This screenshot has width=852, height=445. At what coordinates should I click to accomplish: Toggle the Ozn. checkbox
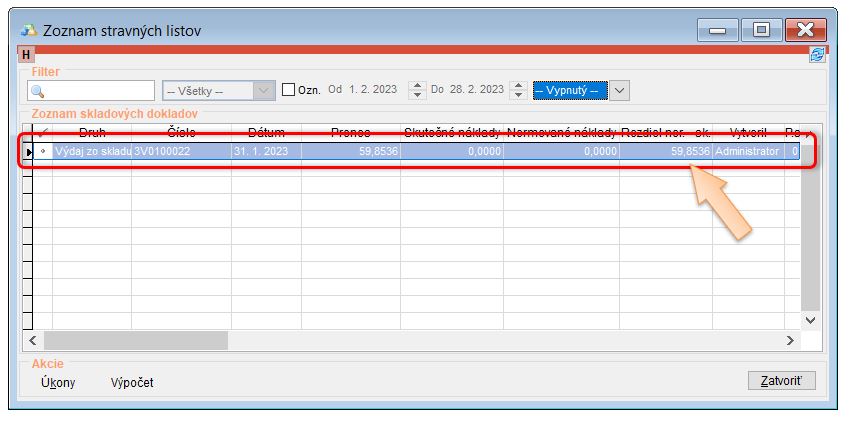[x=289, y=91]
